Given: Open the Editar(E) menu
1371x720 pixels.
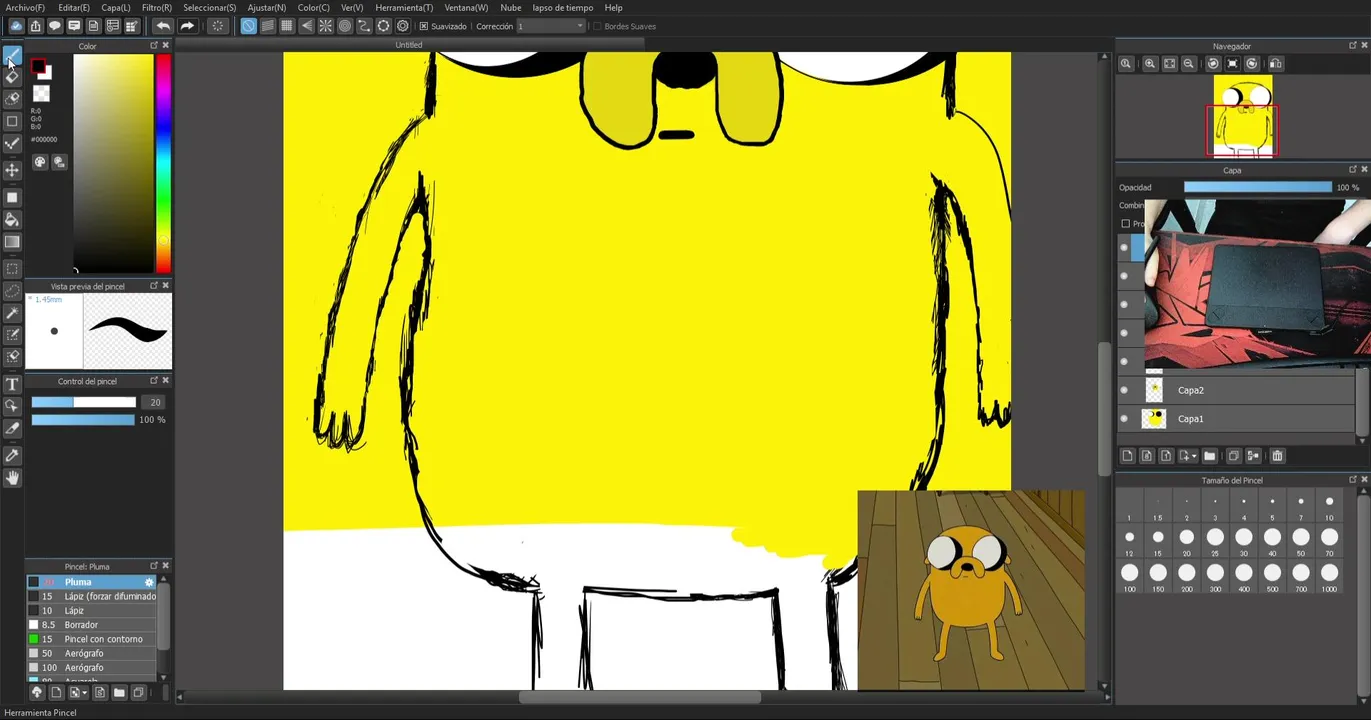Looking at the screenshot, I should (x=73, y=7).
